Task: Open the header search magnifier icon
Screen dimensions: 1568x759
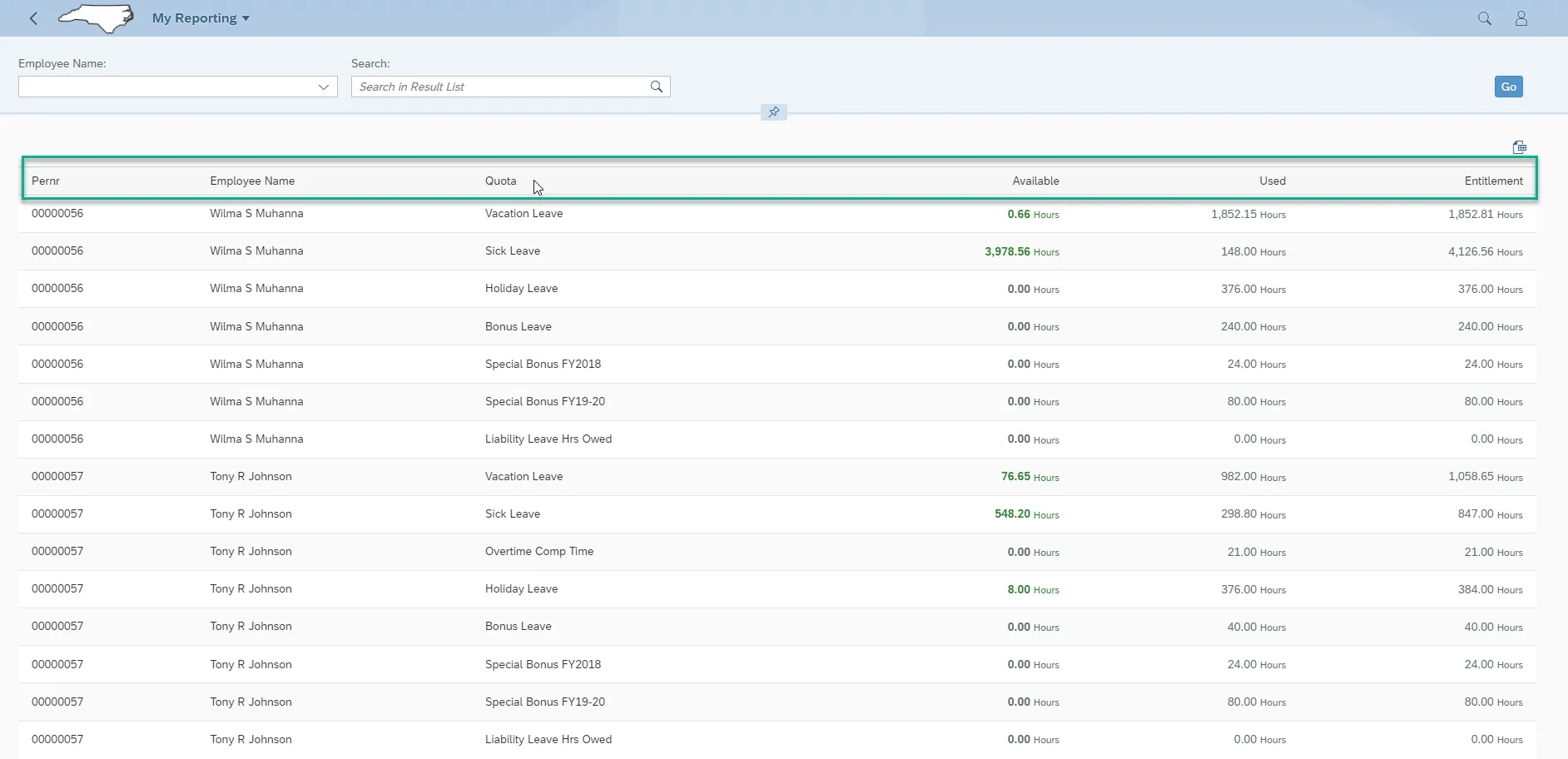Action: point(1484,18)
